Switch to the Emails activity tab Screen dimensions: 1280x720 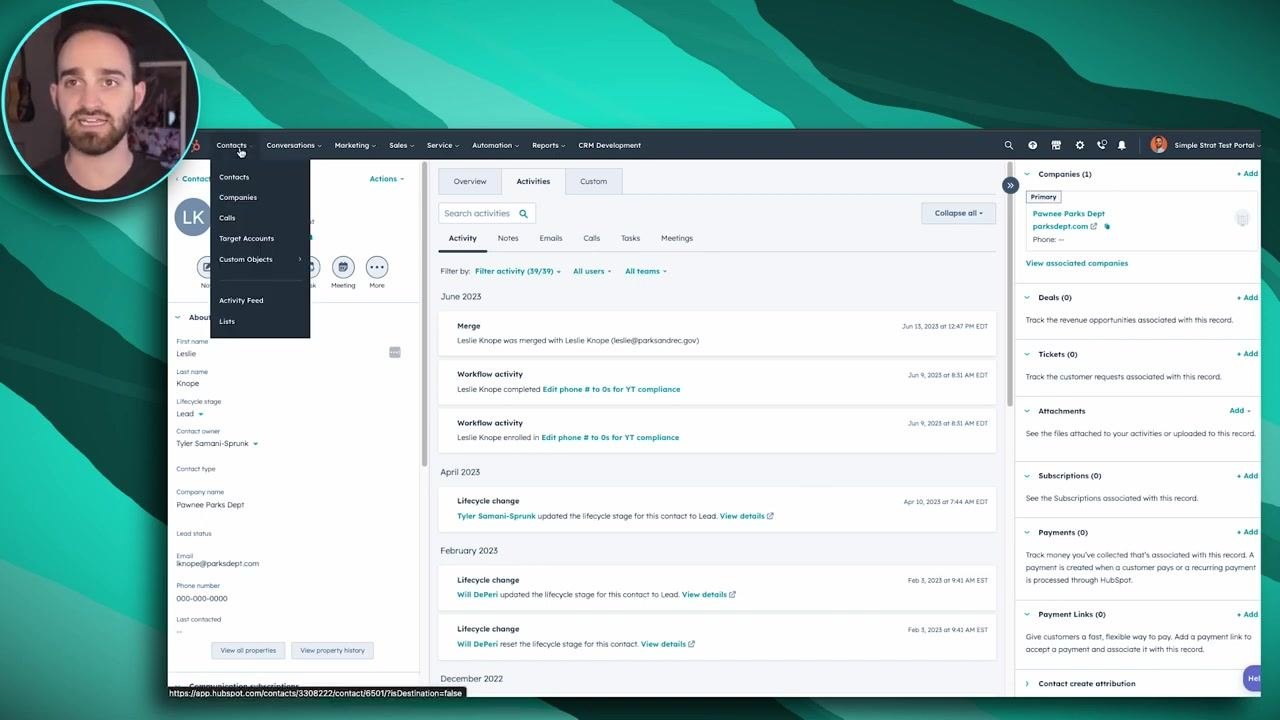tap(551, 238)
